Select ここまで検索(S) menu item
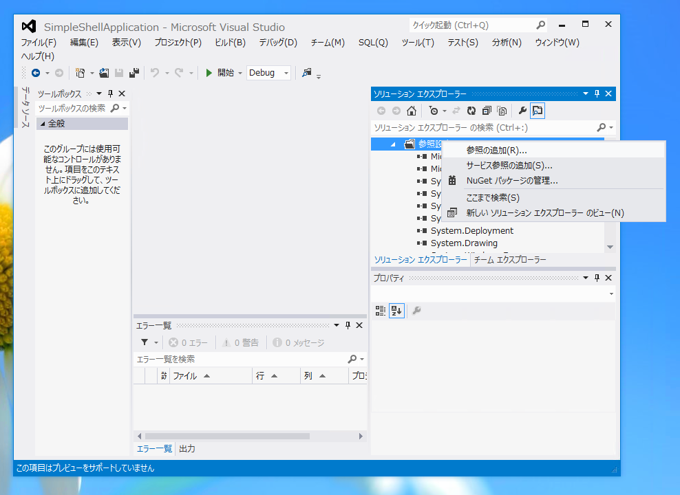680x495 pixels. [x=553, y=198]
